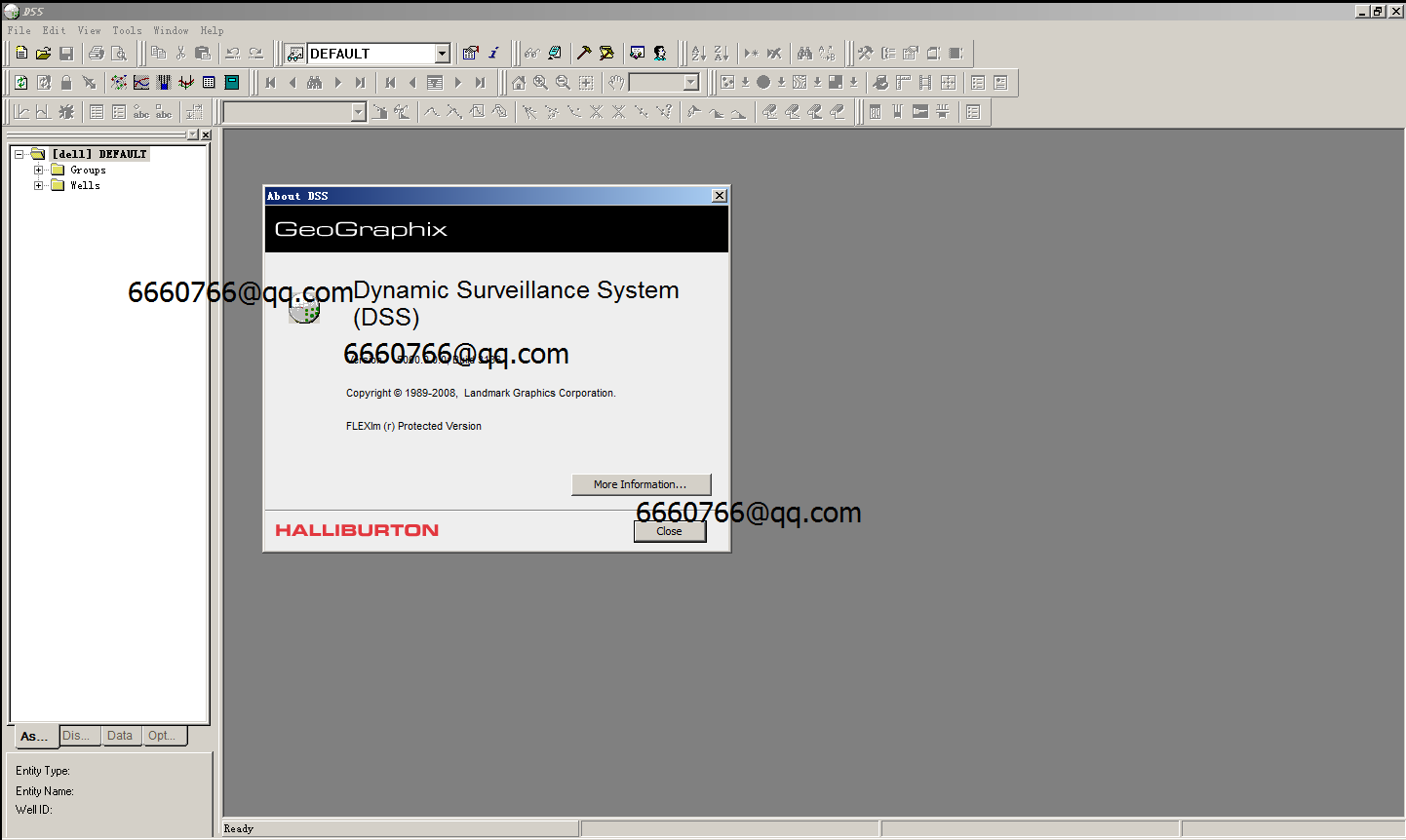Screen dimensions: 1406x840
Task: Switch to the Dis... panel tab
Action: (78, 736)
